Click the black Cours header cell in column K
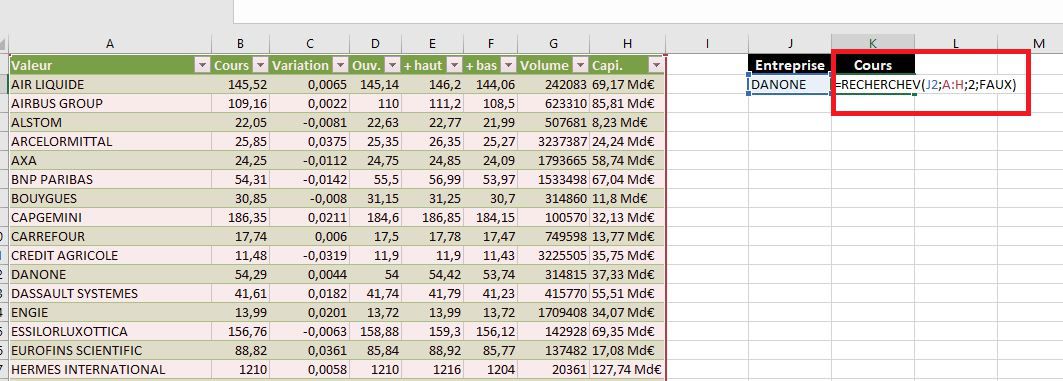The height and width of the screenshot is (381, 1063). coord(873,65)
